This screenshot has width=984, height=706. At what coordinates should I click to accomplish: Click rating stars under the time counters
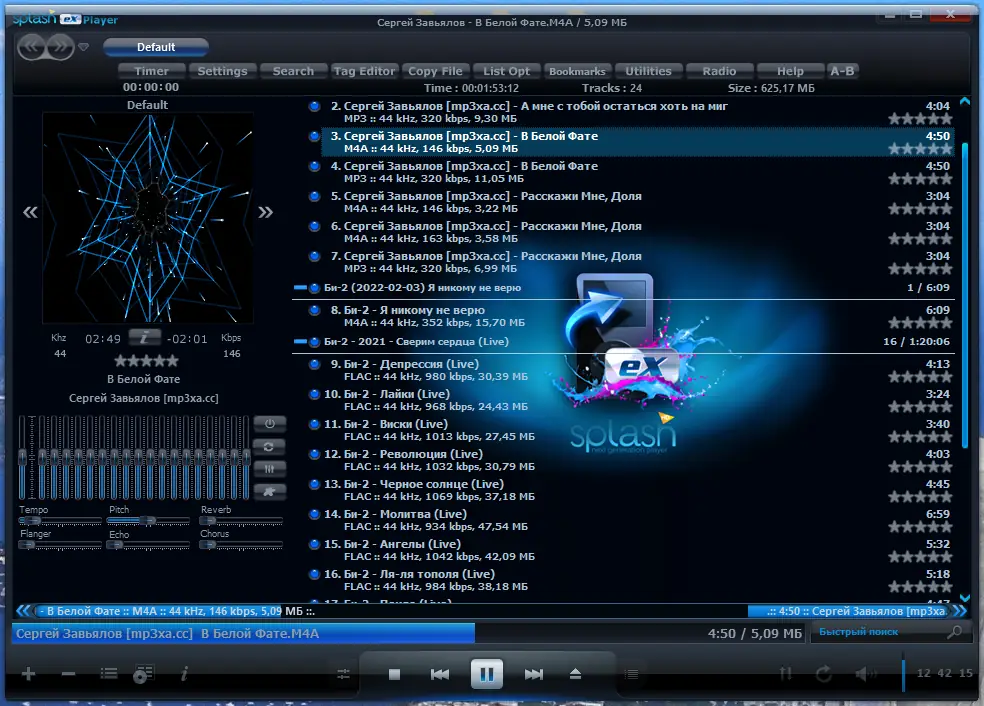146,361
